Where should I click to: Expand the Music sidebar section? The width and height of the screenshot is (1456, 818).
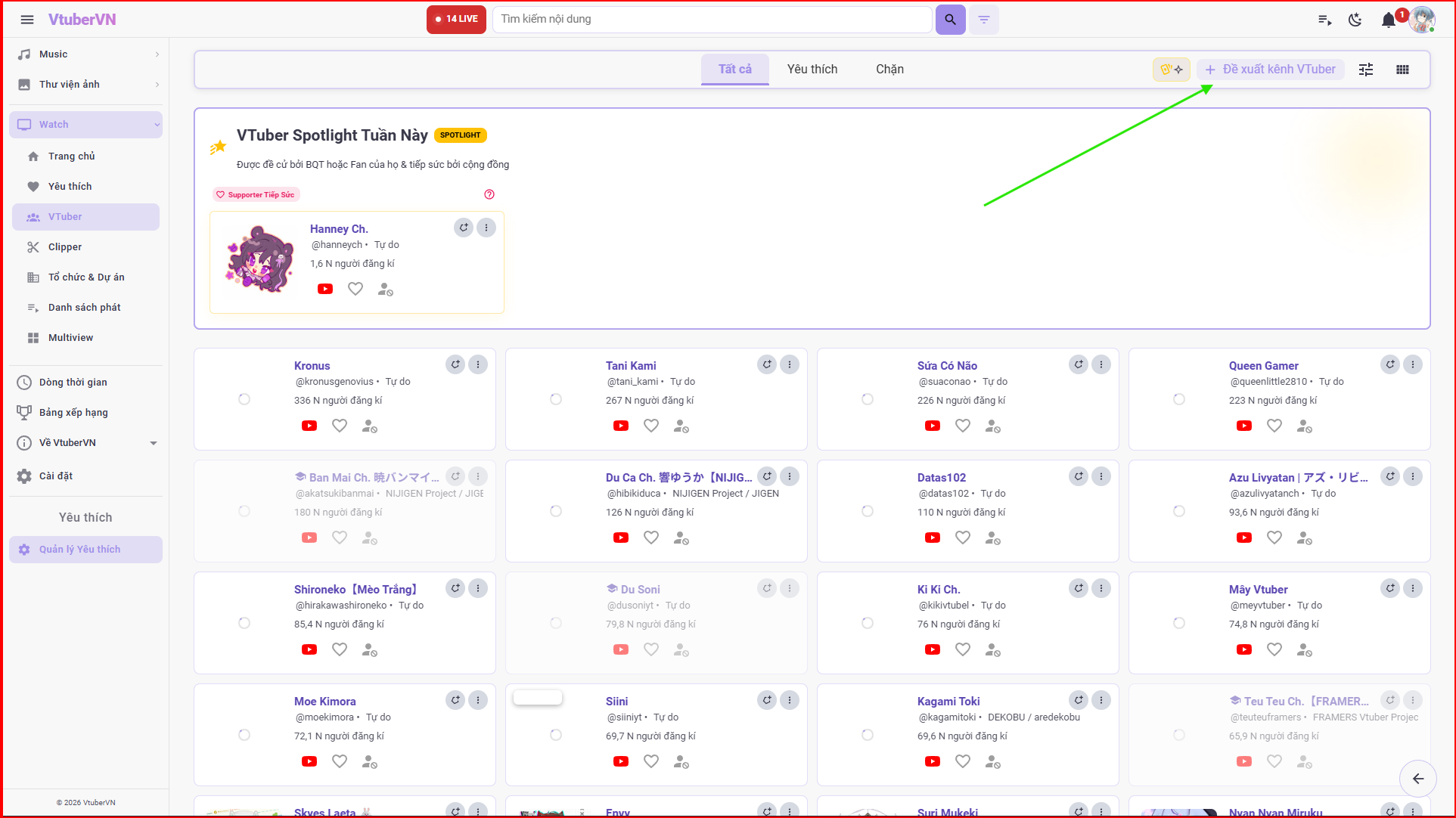(86, 54)
